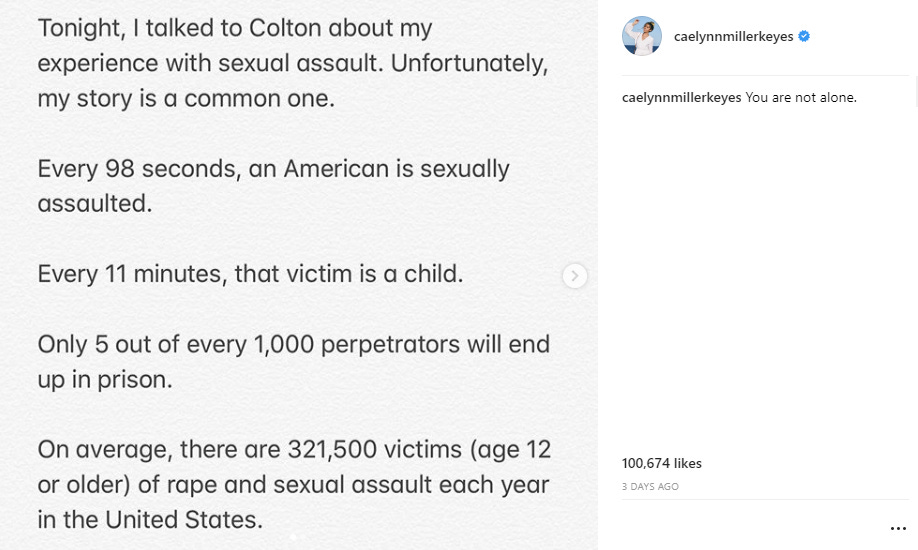This screenshot has height=550, width=918.
Task: Click the bold caelynnmillerkeyes username in the caption
Action: pyautogui.click(x=681, y=98)
